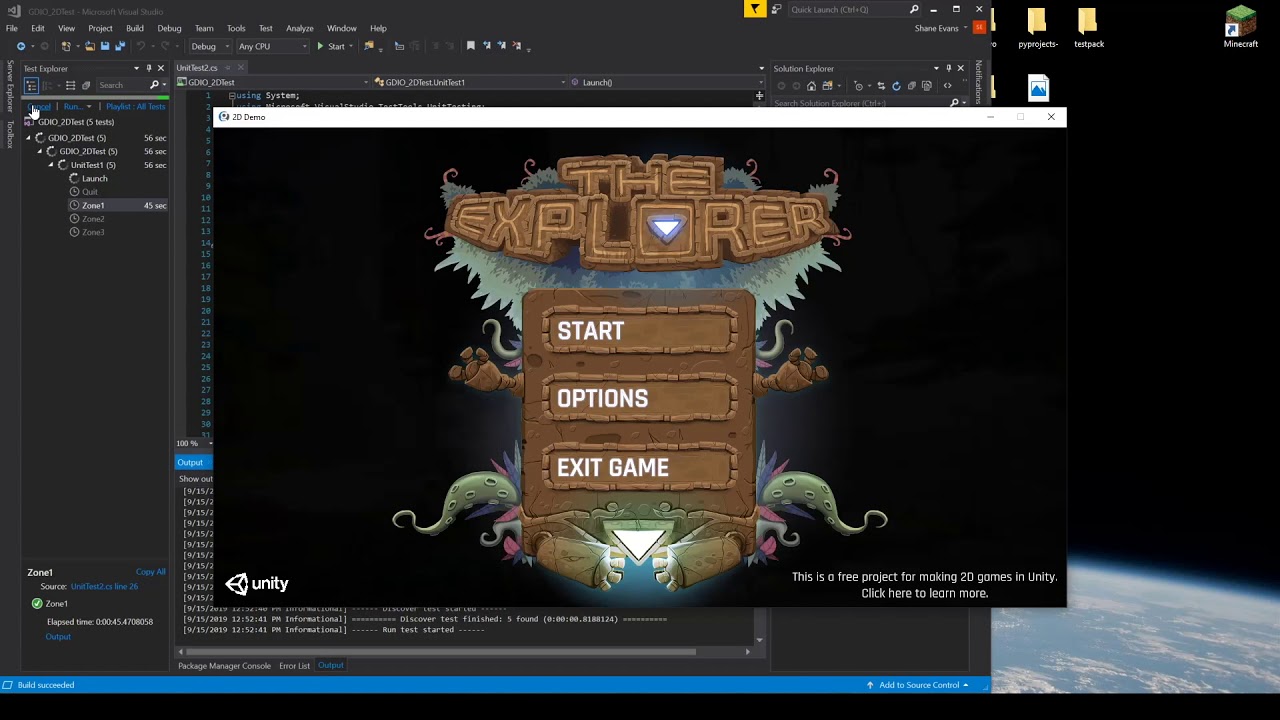
Task: Open the Launch() member dropdown
Action: pos(761,82)
